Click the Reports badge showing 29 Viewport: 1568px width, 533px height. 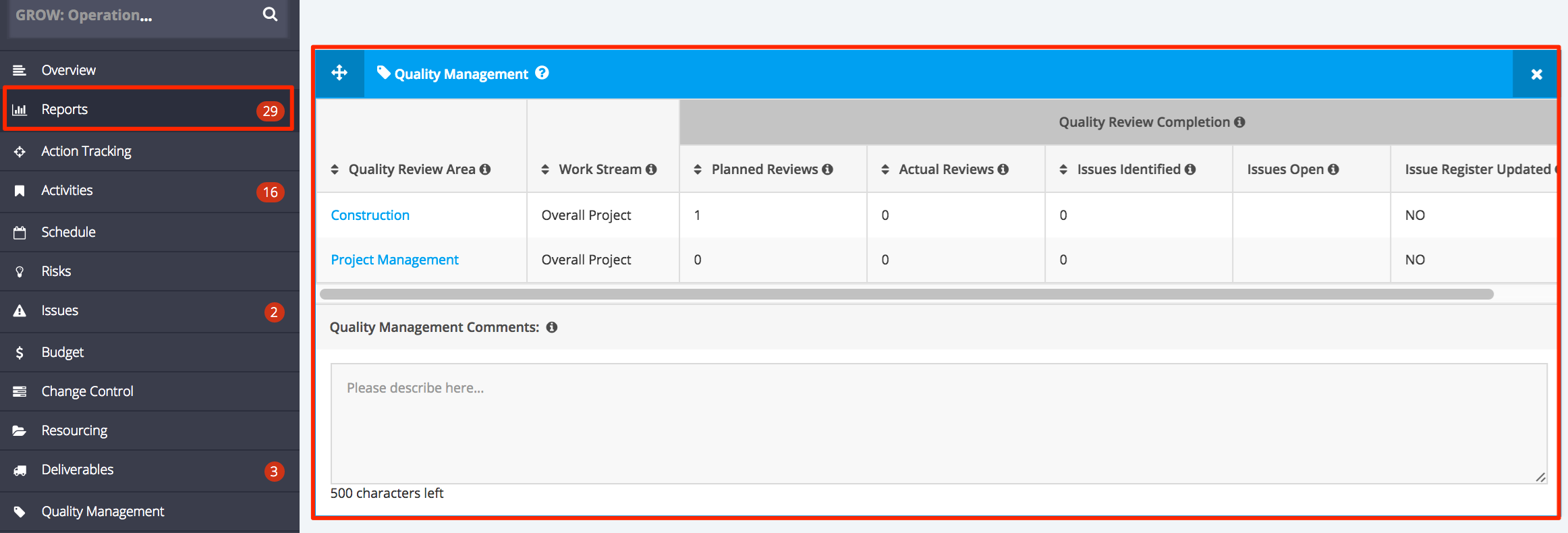(x=270, y=111)
